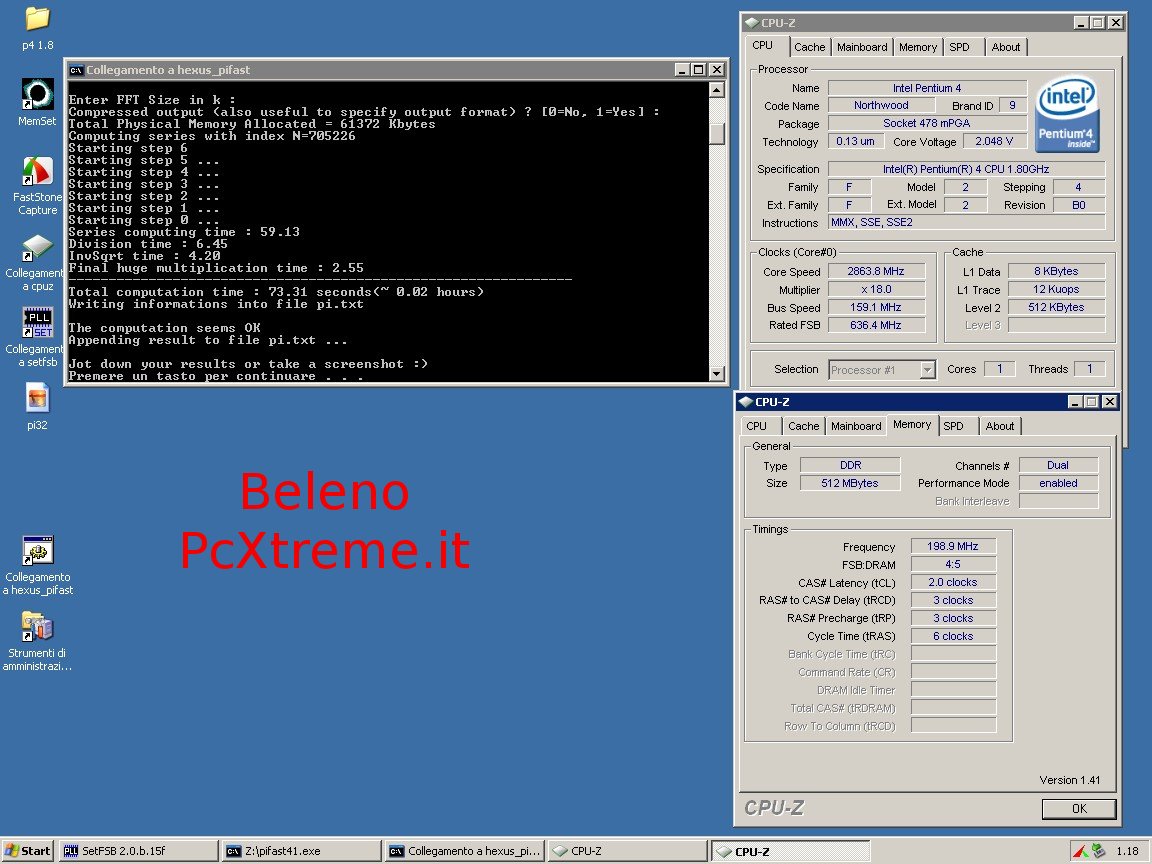Select Cache tab in lower CPU-Z window
Screen dimensions: 1152x864
804,426
